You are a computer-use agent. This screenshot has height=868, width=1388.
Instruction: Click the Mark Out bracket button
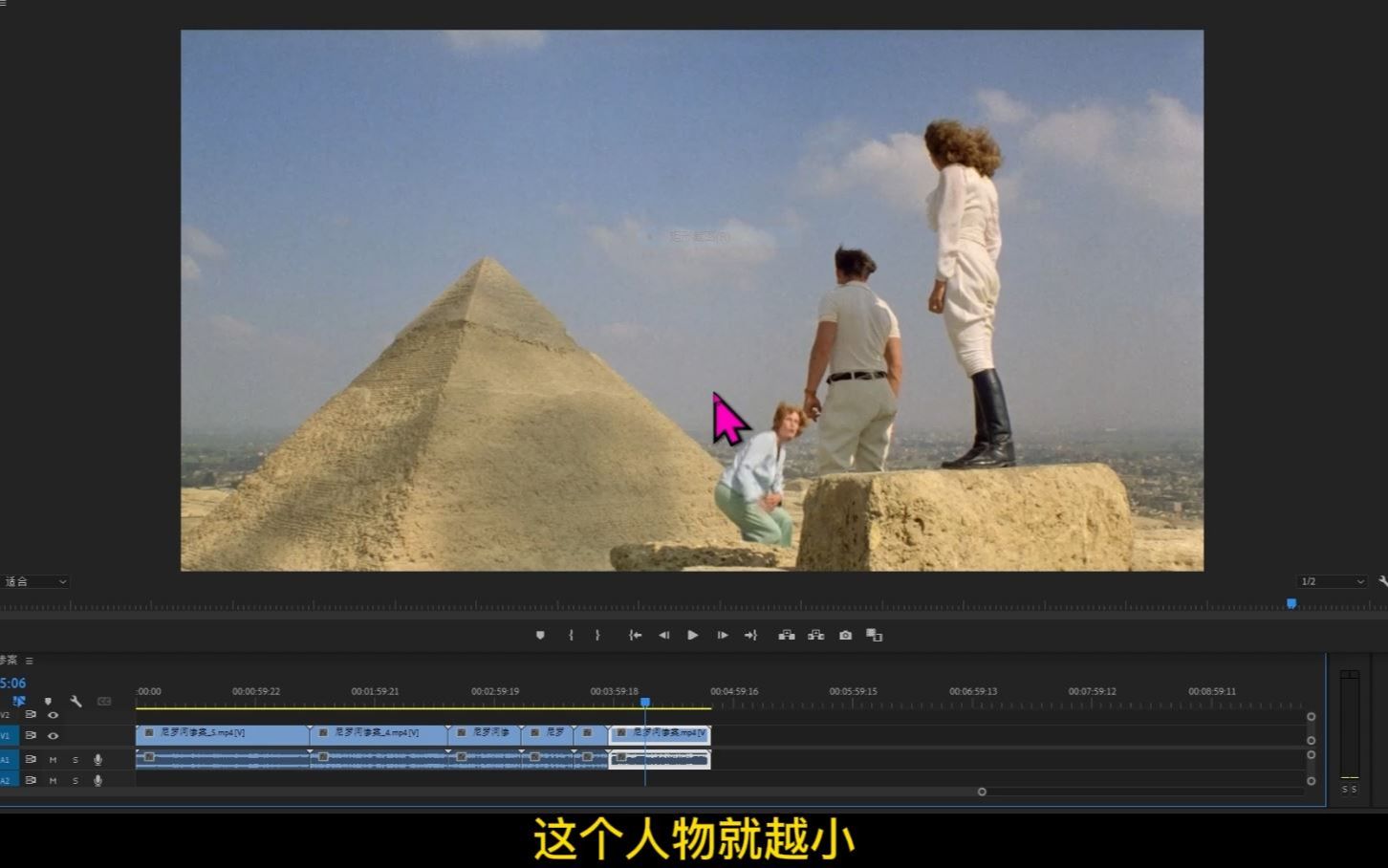pyautogui.click(x=597, y=635)
